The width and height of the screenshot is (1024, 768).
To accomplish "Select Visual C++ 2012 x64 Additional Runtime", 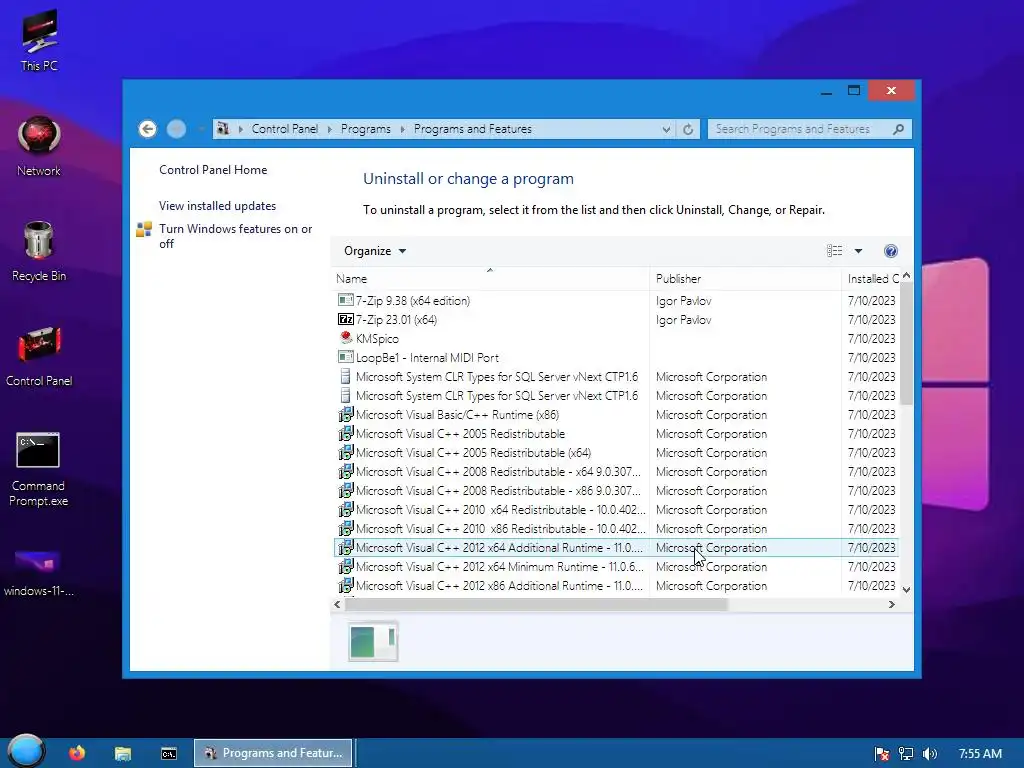I will pyautogui.click(x=616, y=547).
